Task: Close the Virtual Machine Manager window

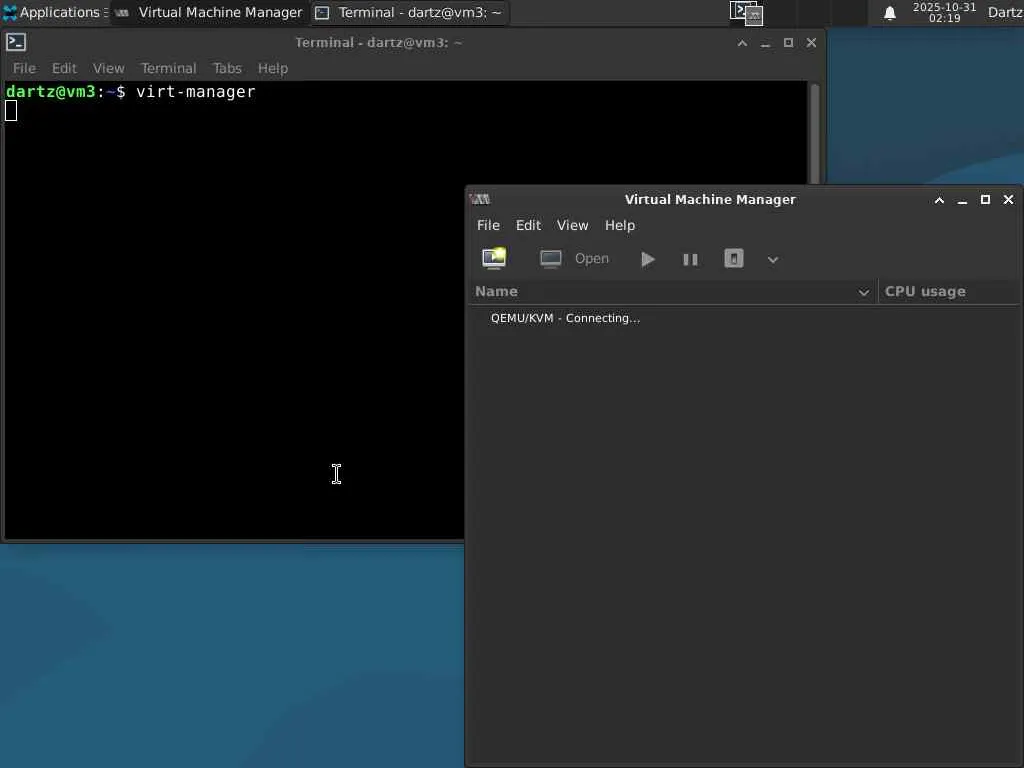Action: (x=1008, y=200)
